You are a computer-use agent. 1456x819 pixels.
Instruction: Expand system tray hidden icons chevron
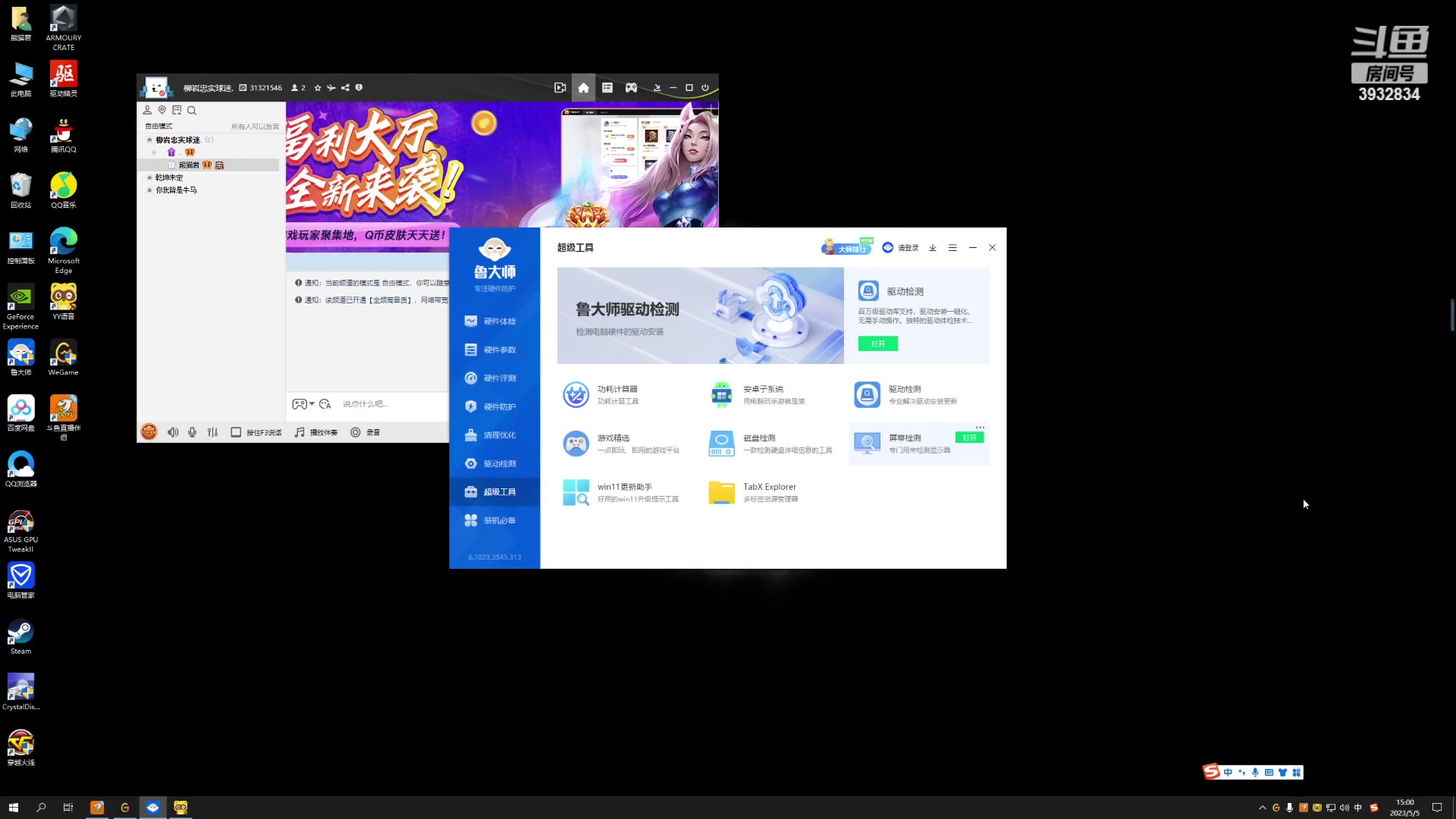pyautogui.click(x=1263, y=808)
